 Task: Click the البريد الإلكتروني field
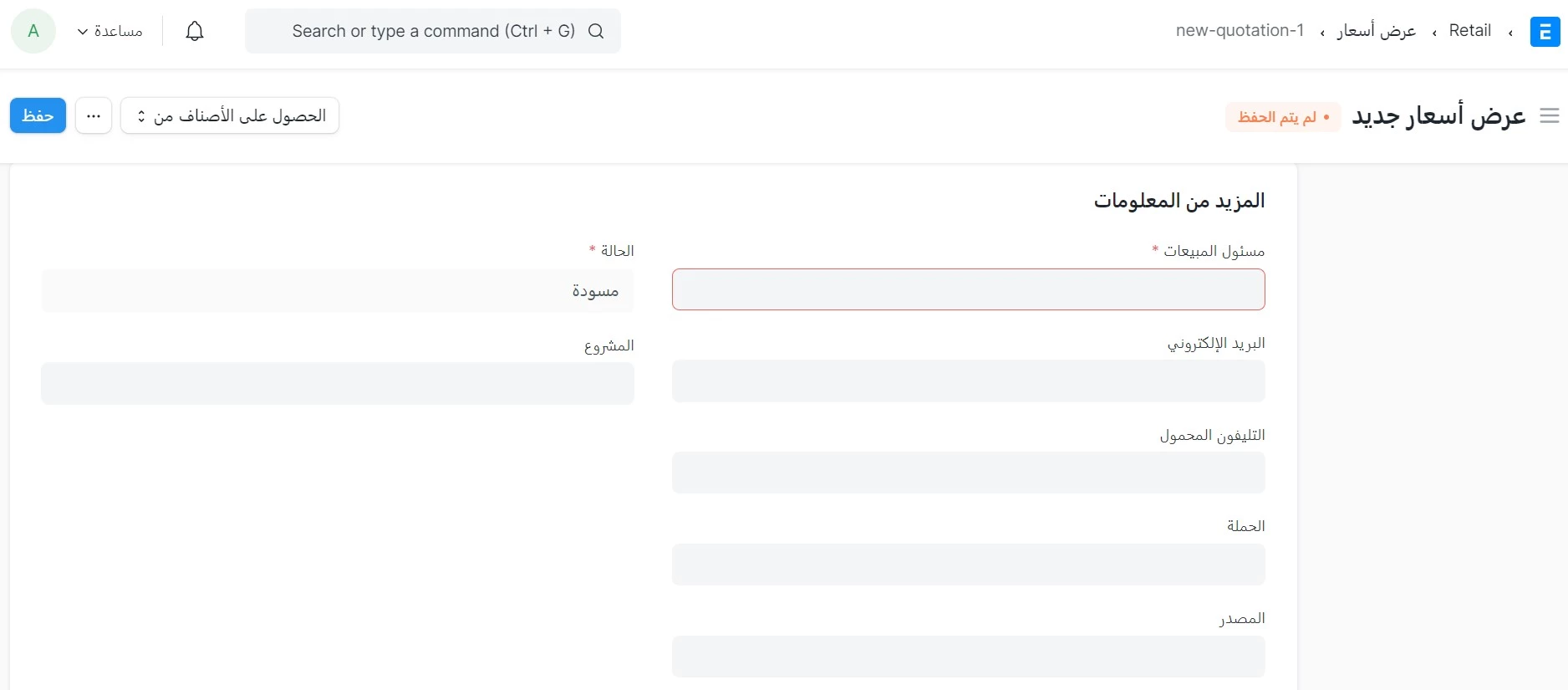968,381
